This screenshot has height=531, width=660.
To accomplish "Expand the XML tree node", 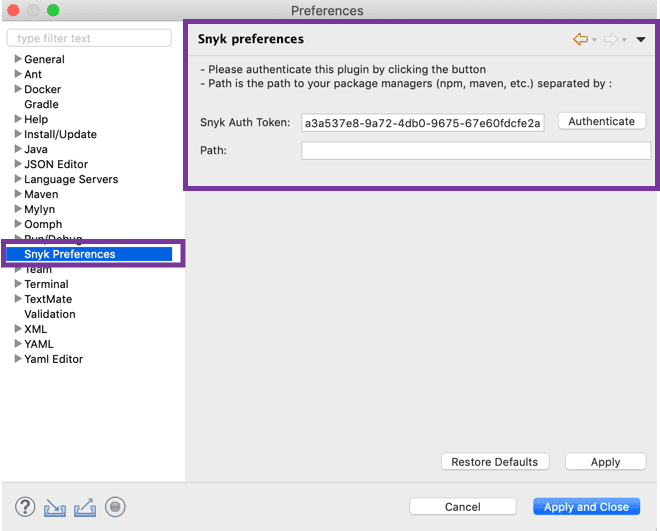I will [18, 329].
